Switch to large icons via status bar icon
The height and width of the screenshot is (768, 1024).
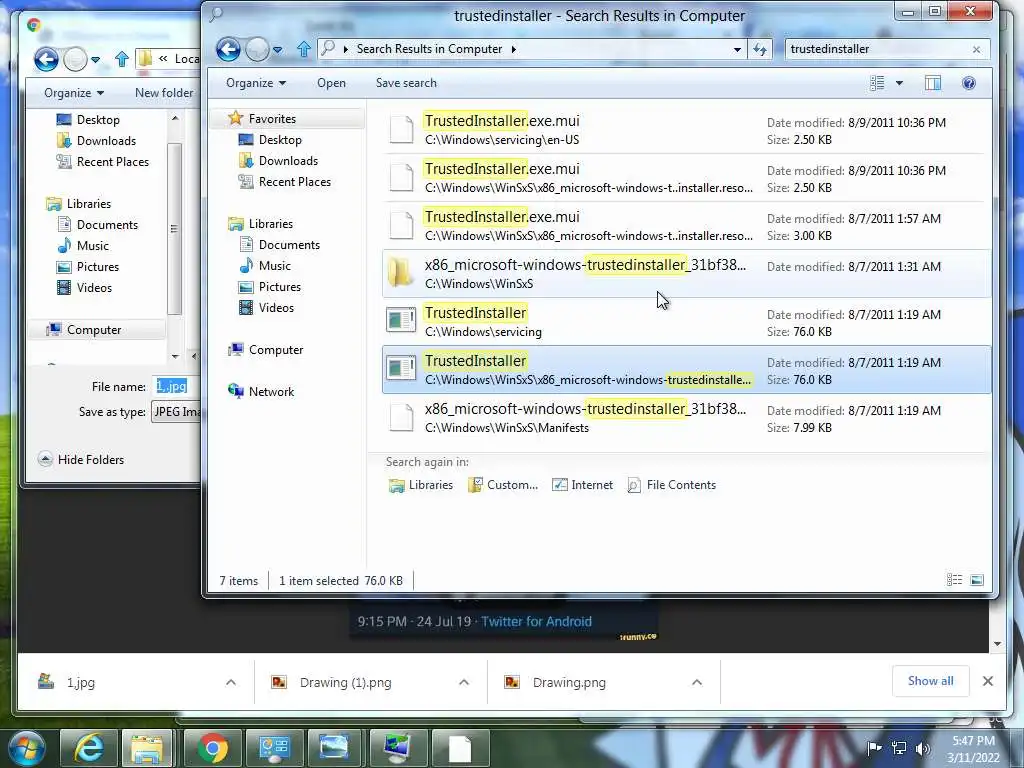pyautogui.click(x=977, y=580)
